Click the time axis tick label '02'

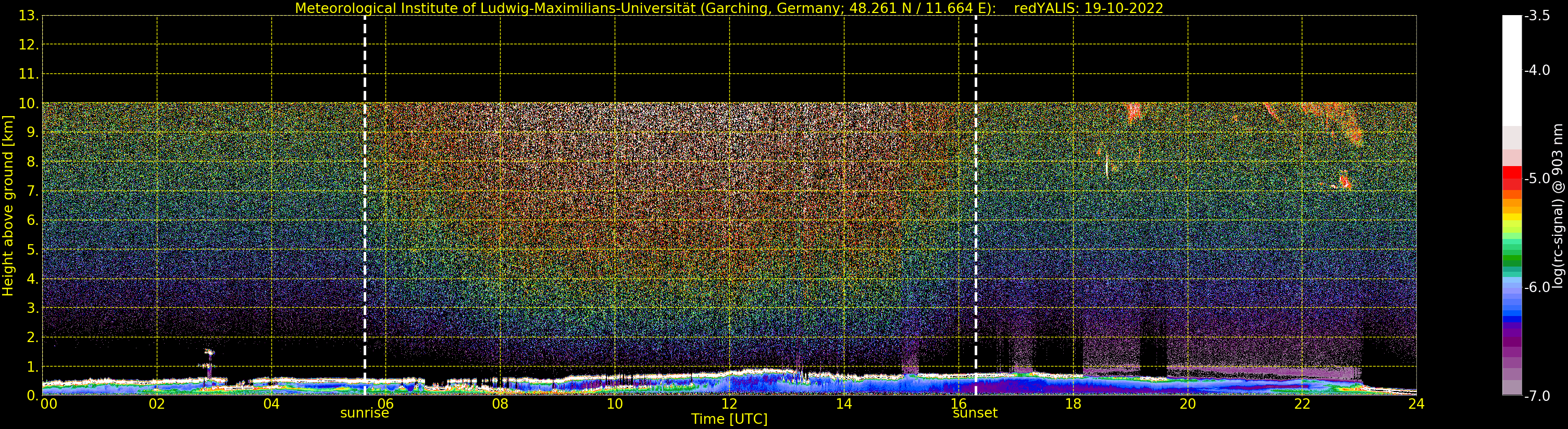pyautogui.click(x=156, y=404)
